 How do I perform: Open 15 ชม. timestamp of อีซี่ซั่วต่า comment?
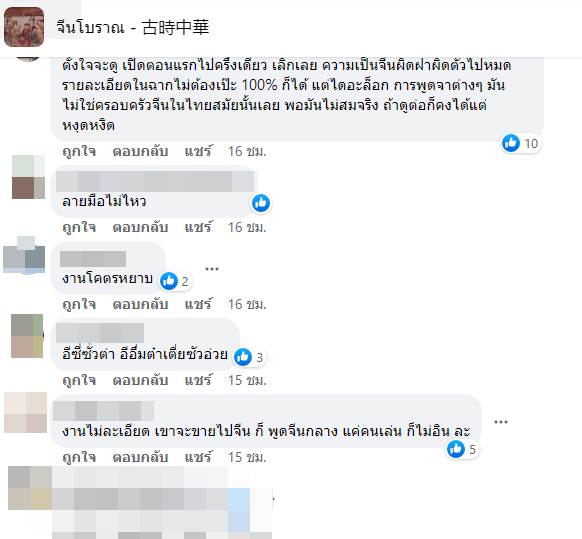(247, 380)
